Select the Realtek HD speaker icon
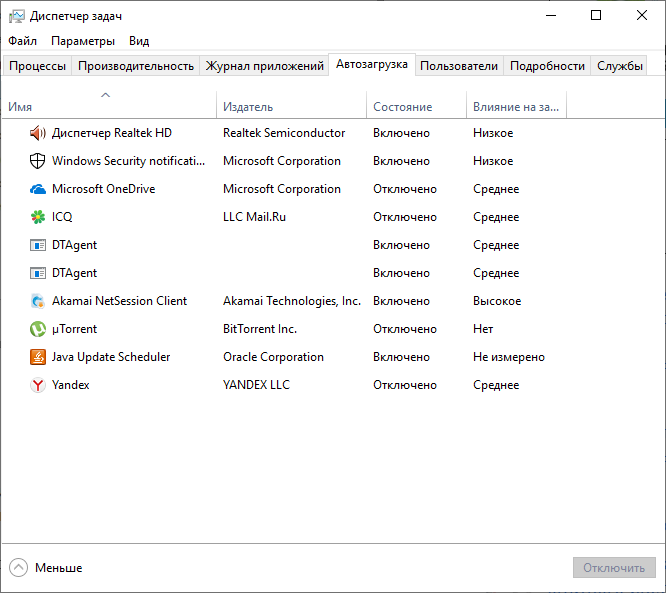The width and height of the screenshot is (666, 593). point(38,133)
